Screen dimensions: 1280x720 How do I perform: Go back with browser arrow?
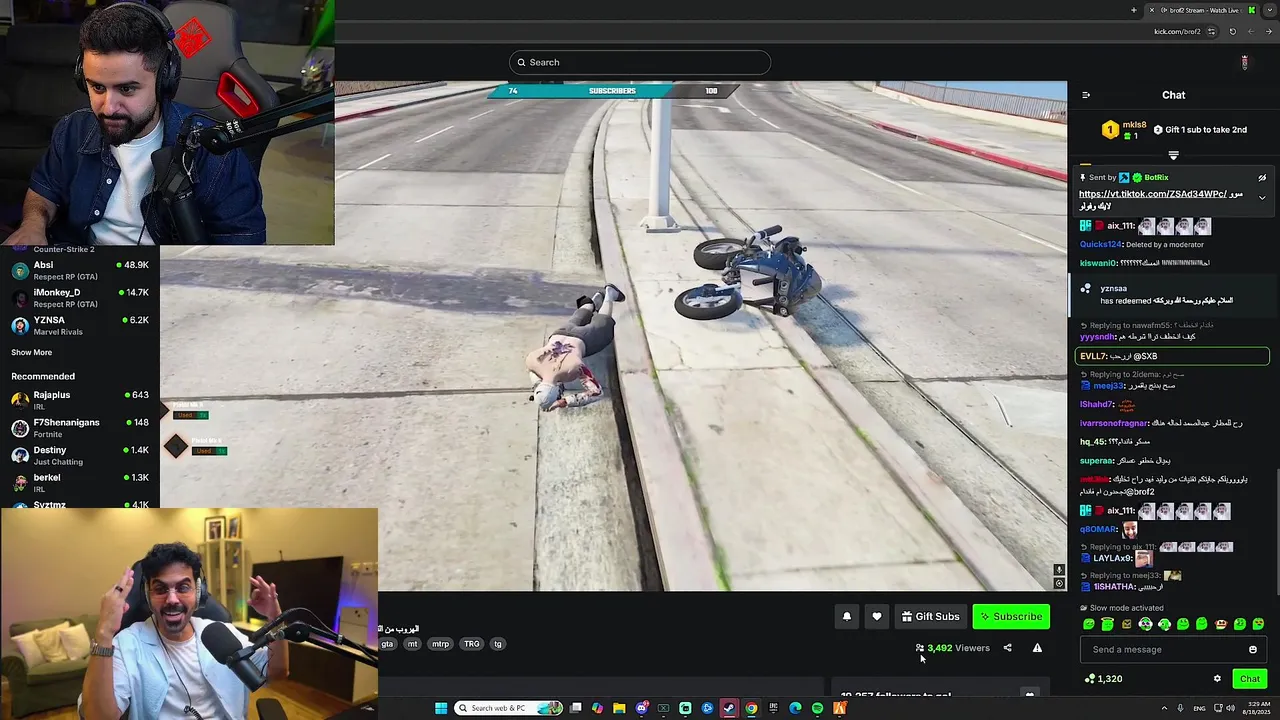1269,31
